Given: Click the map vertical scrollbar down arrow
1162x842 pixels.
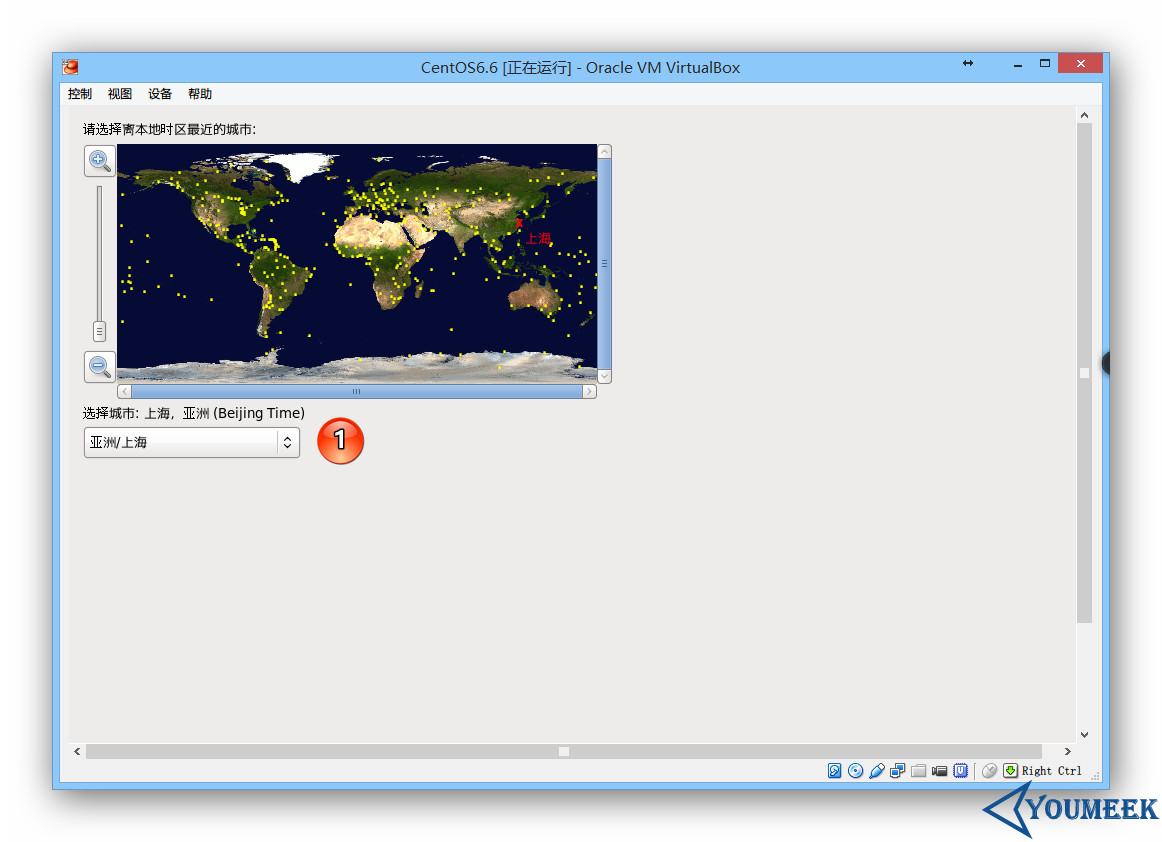Looking at the screenshot, I should point(604,375).
